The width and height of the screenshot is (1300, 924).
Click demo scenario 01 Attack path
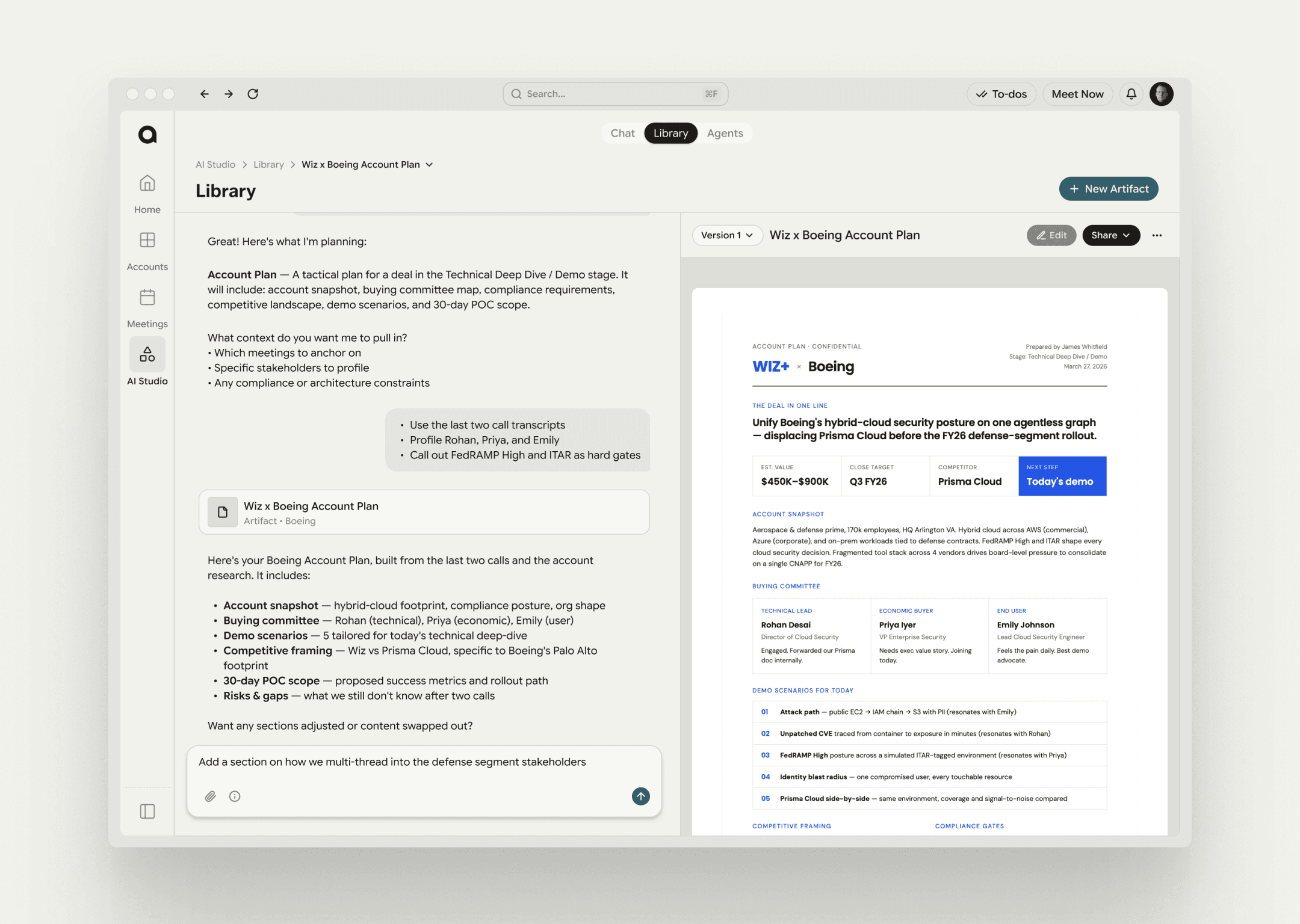coord(929,712)
